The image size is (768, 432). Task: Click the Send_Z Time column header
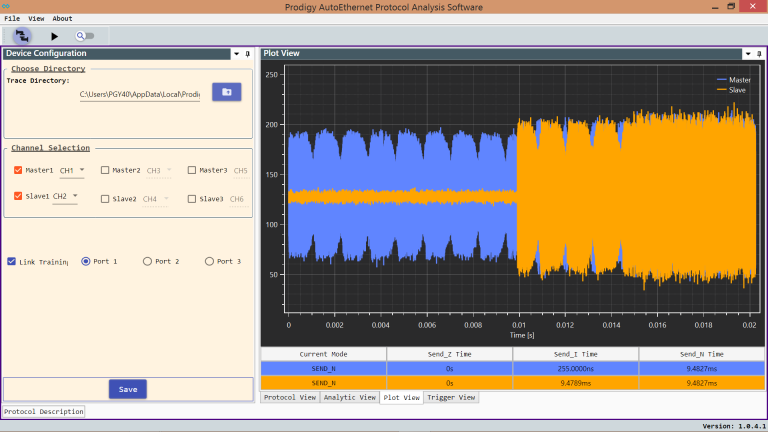pyautogui.click(x=450, y=354)
